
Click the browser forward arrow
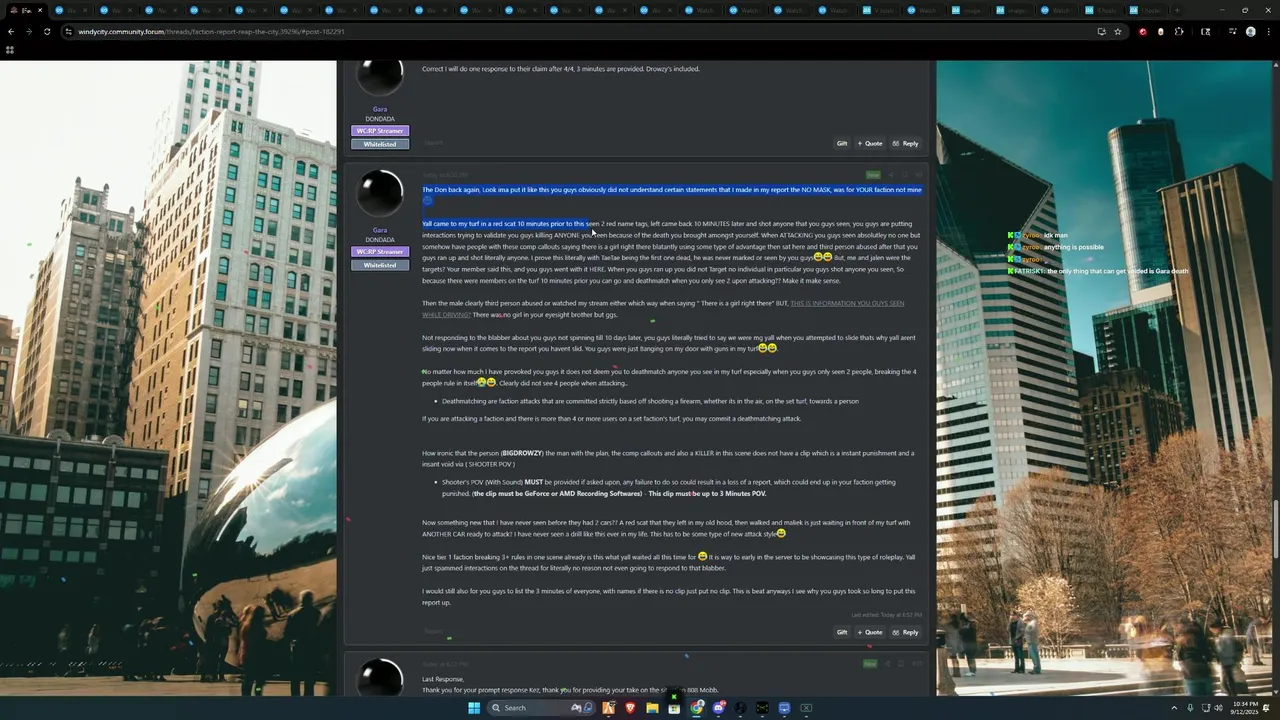(x=29, y=31)
